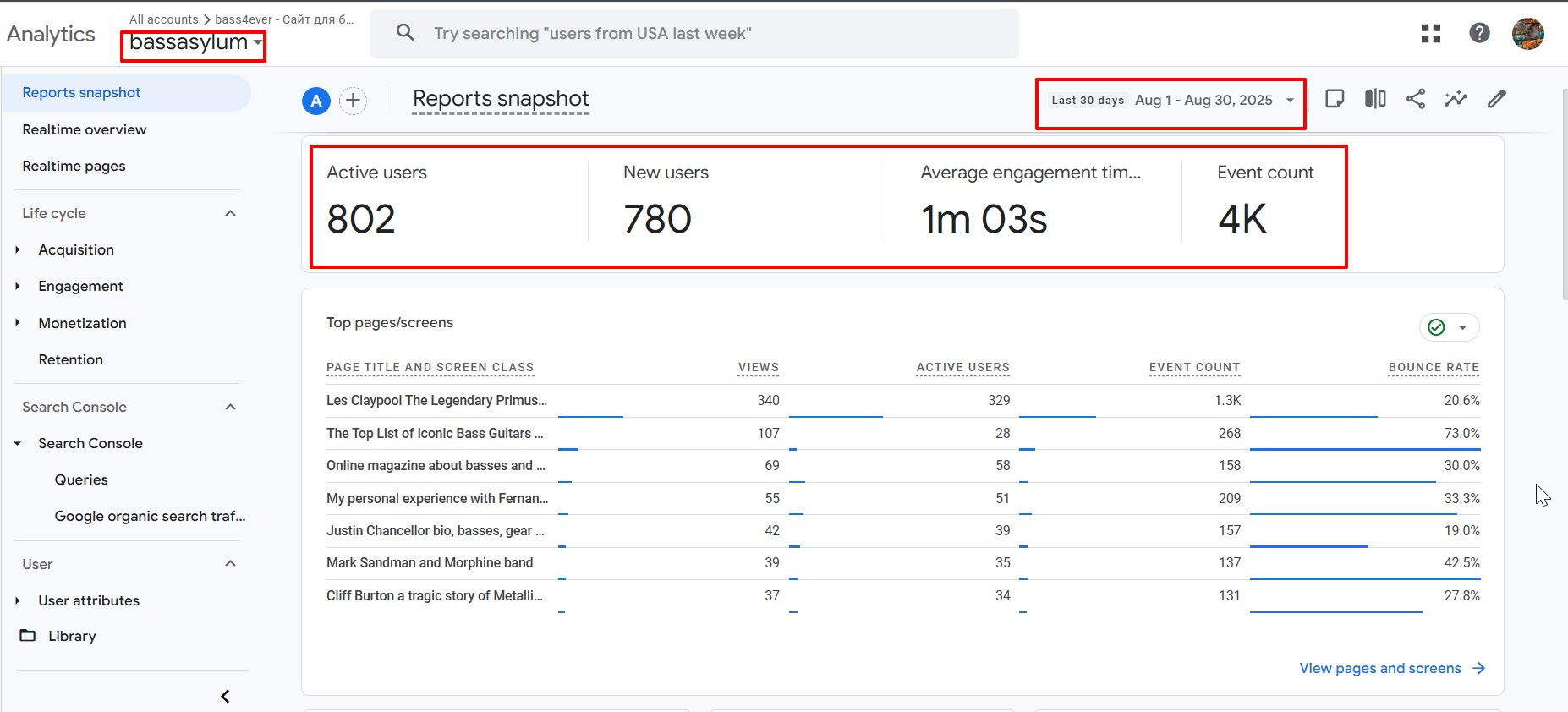Click the Share this report icon

[1415, 99]
